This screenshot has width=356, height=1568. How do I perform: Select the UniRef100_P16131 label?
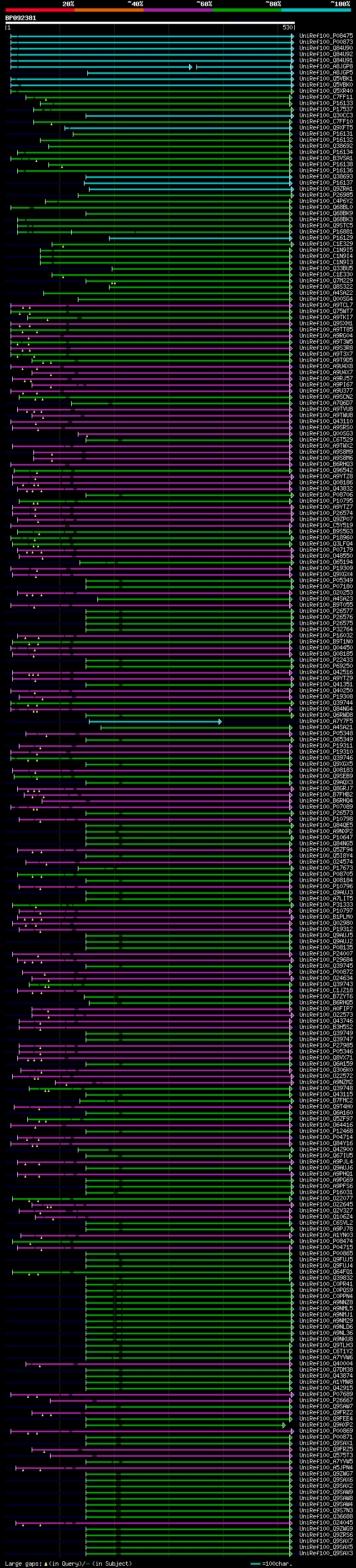pyautogui.click(x=326, y=134)
